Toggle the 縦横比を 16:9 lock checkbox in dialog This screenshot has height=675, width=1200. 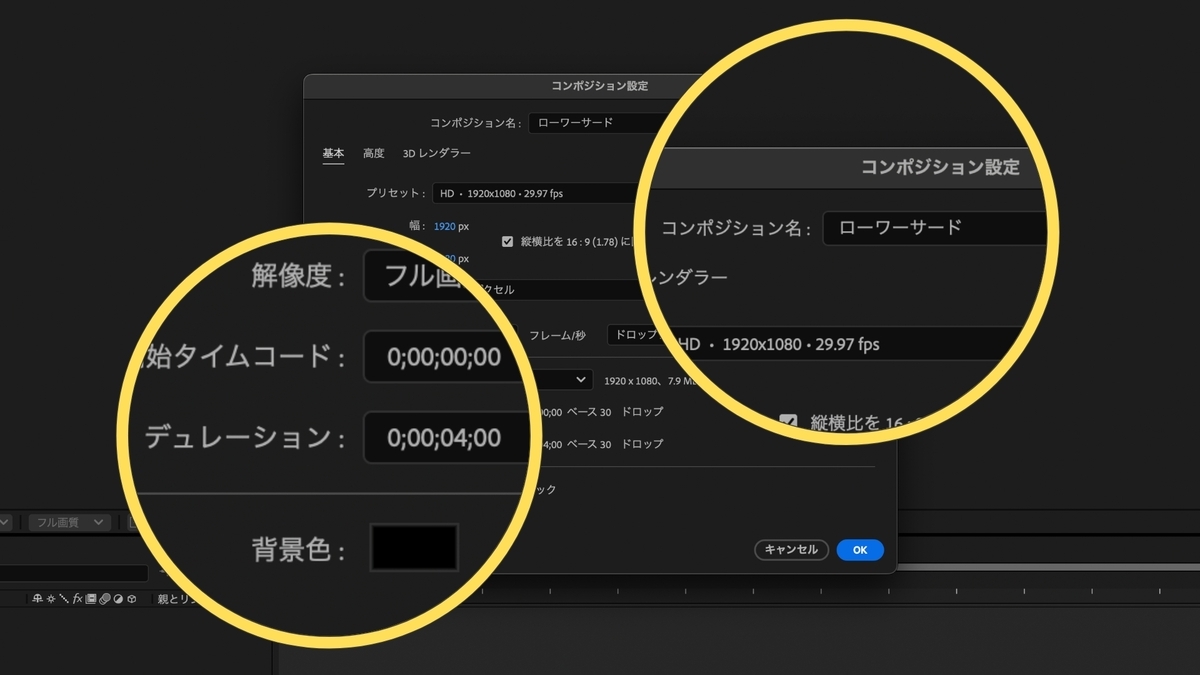508,241
